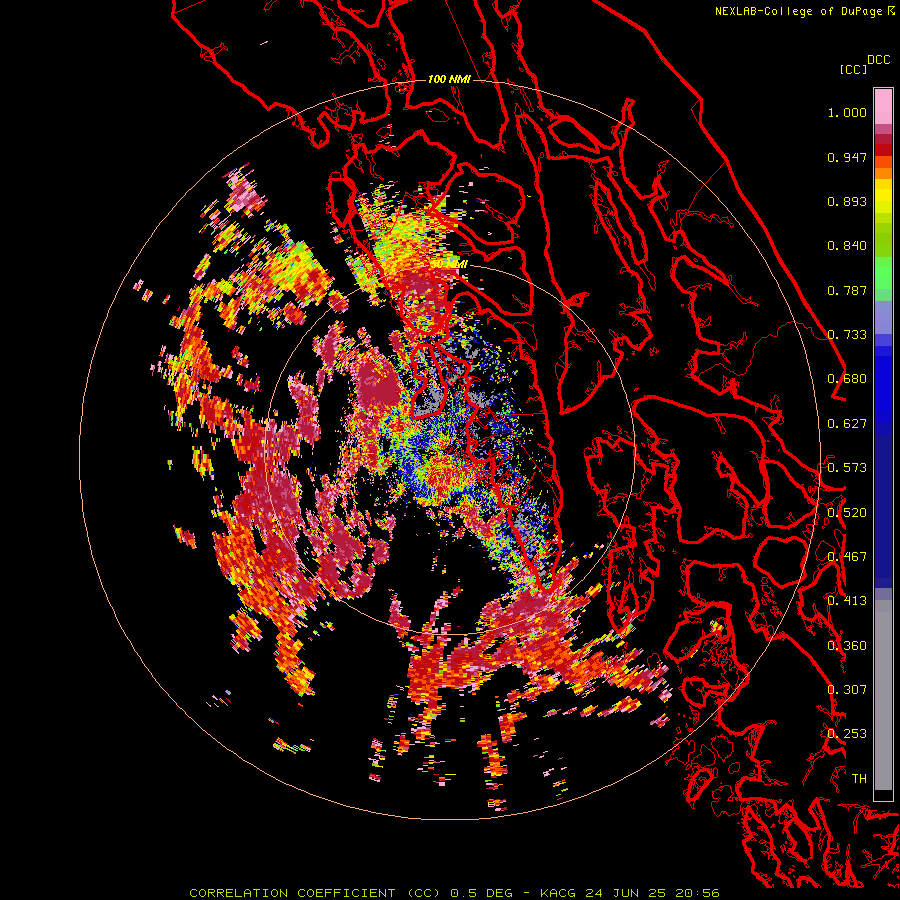Select the 0.413 legend value

coord(847,601)
